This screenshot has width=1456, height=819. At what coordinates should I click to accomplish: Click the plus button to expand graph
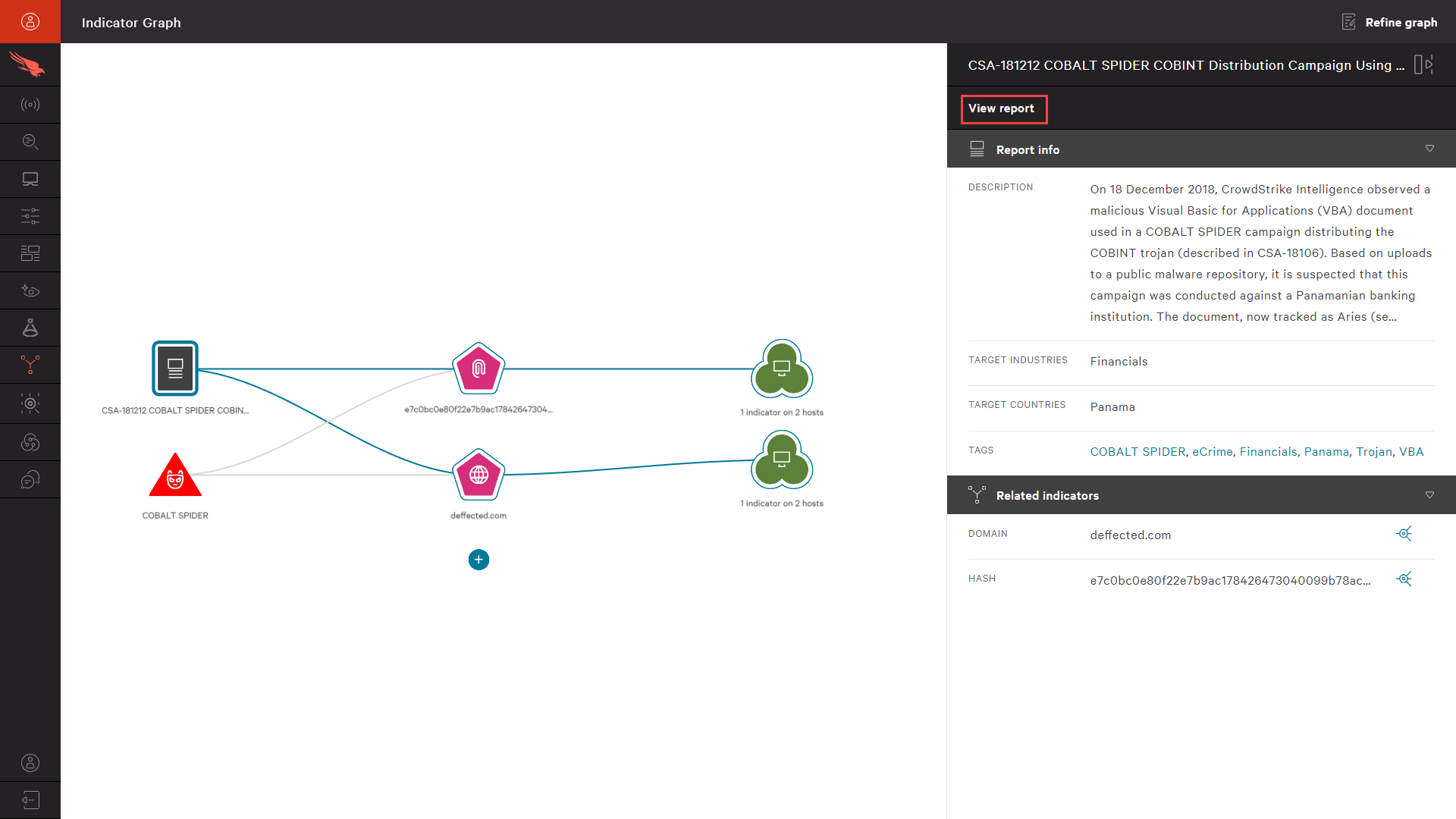coord(479,560)
